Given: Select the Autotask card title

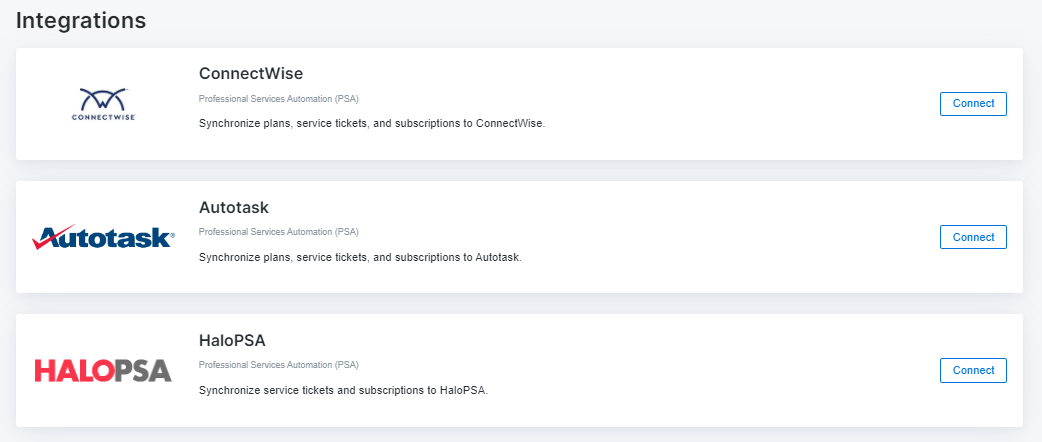Looking at the screenshot, I should (234, 207).
